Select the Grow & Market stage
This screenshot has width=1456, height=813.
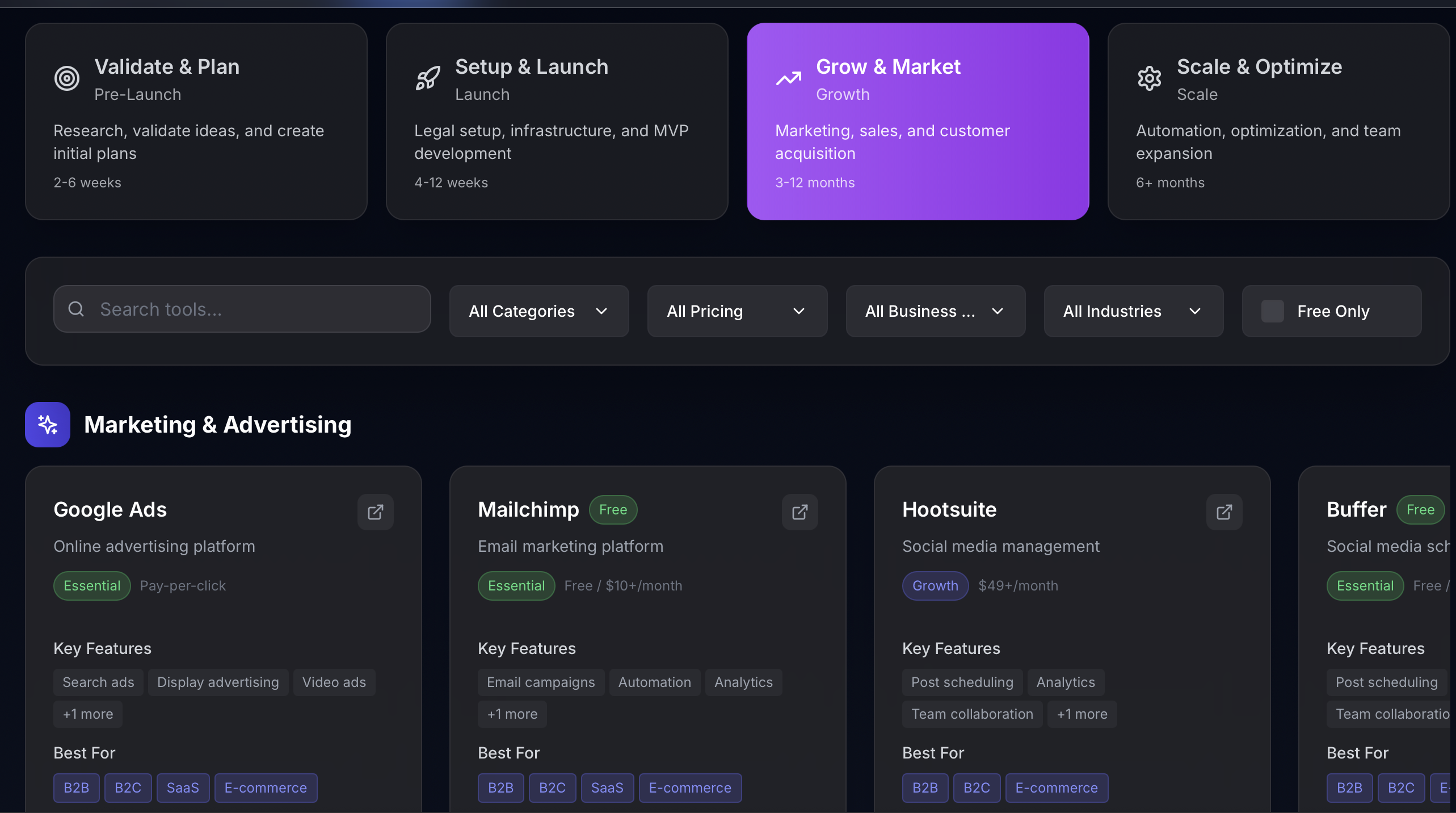(918, 121)
